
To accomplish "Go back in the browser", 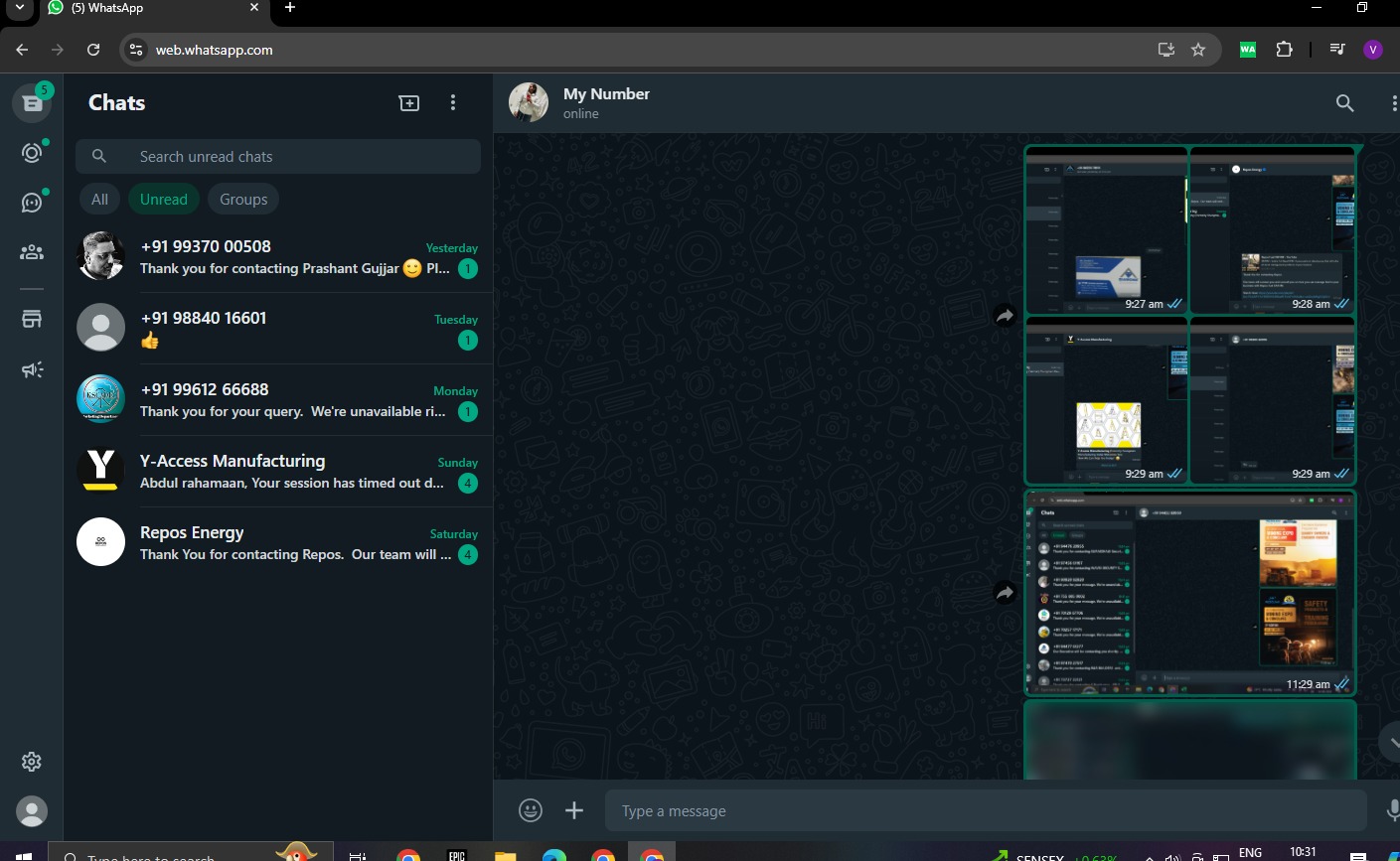I will click(22, 50).
